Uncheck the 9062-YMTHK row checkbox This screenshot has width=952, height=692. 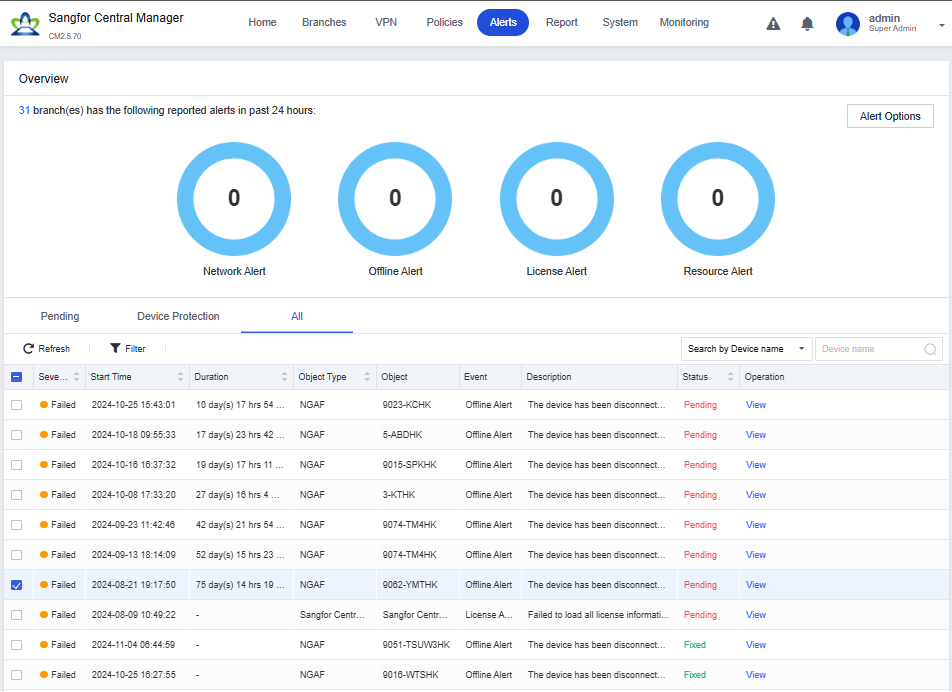pyautogui.click(x=16, y=585)
